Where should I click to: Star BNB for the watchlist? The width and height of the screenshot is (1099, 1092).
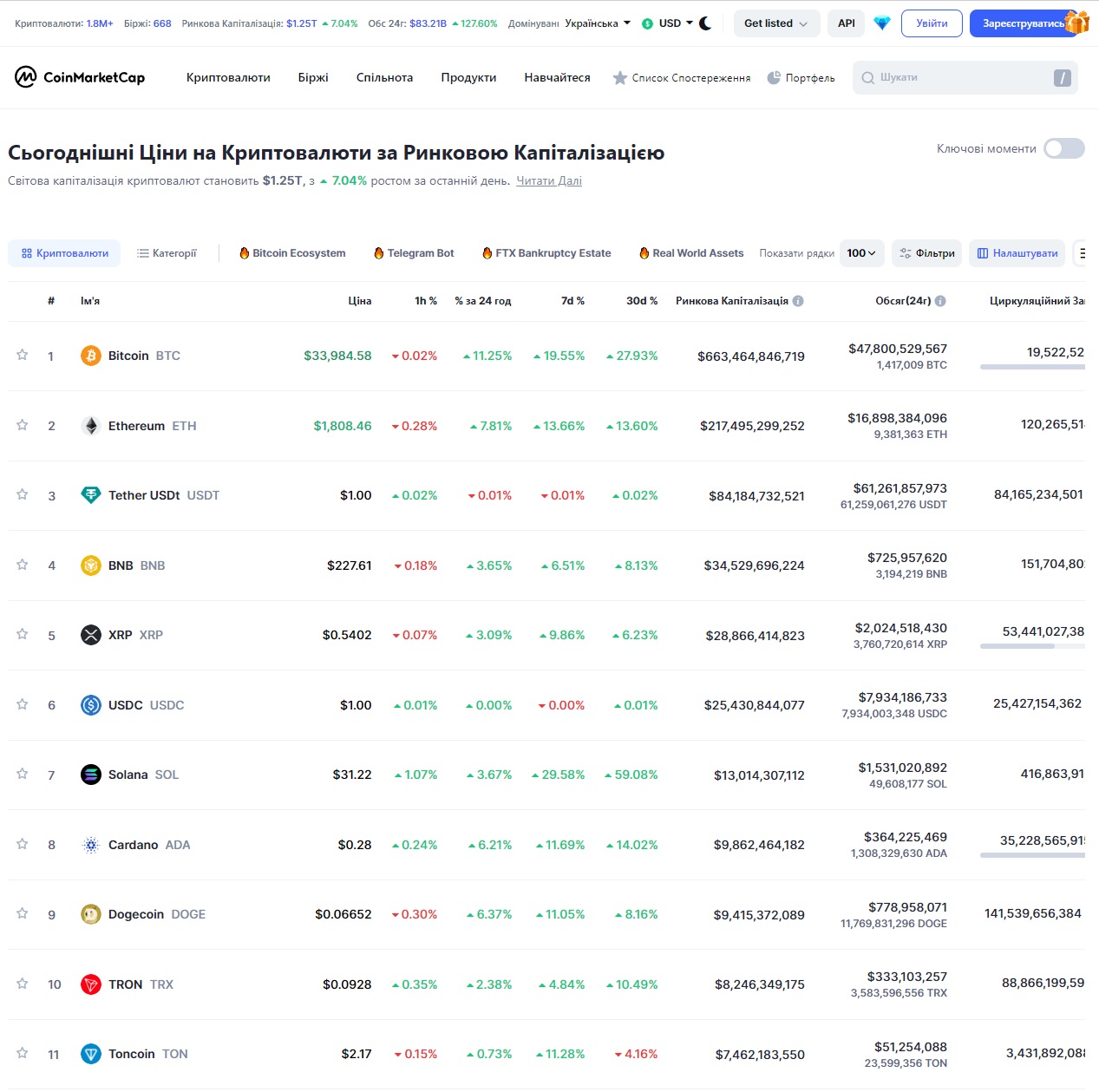[23, 565]
